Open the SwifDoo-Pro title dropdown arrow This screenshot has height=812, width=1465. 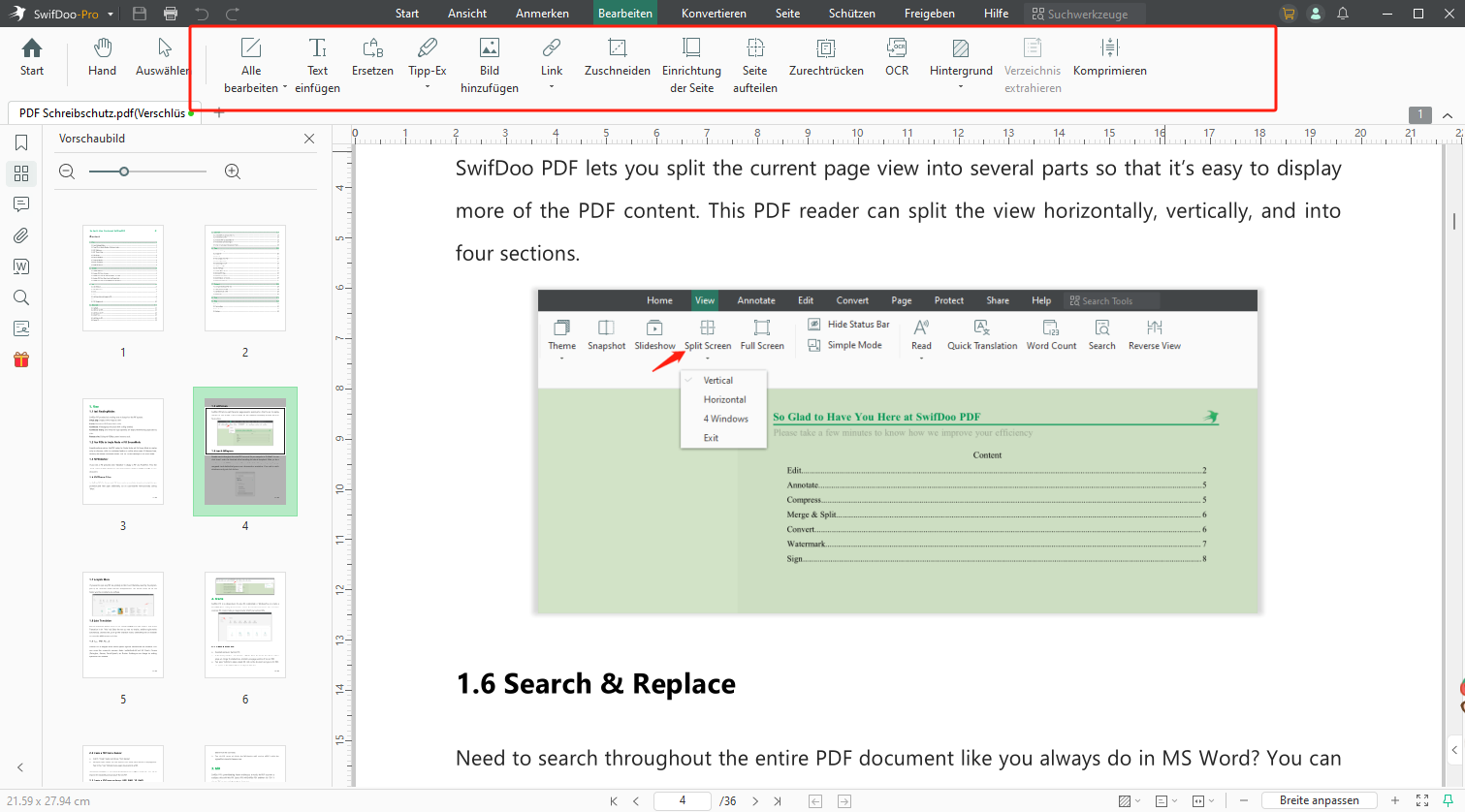[x=111, y=15]
